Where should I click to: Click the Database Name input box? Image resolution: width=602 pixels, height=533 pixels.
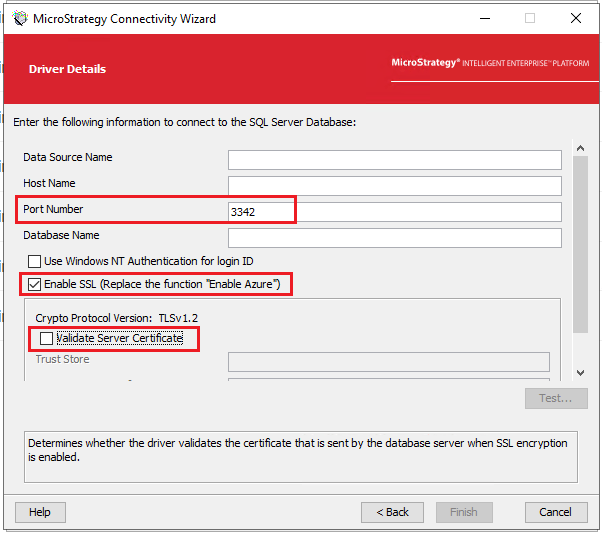[x=394, y=238]
